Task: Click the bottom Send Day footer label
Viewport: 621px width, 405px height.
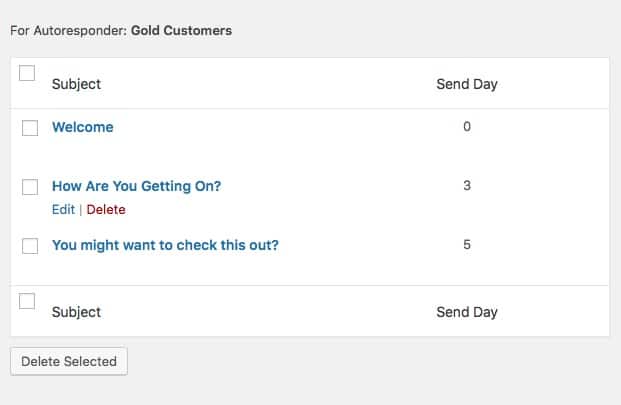Action: (467, 312)
